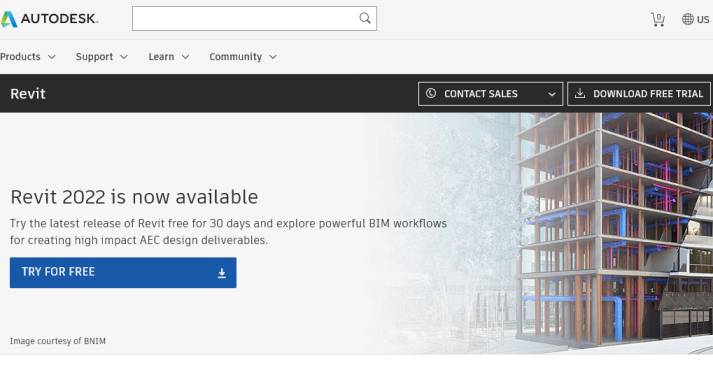This screenshot has width=713, height=370.
Task: Click Download Free Trial label
Action: point(648,94)
